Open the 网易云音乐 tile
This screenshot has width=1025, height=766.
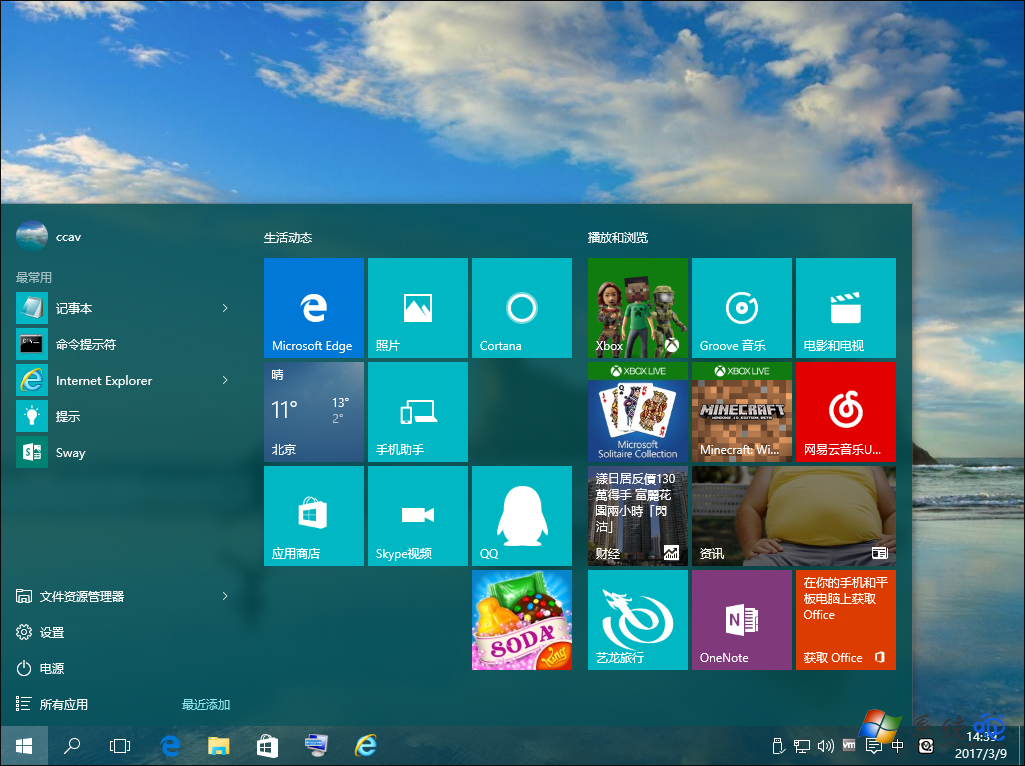[x=845, y=412]
